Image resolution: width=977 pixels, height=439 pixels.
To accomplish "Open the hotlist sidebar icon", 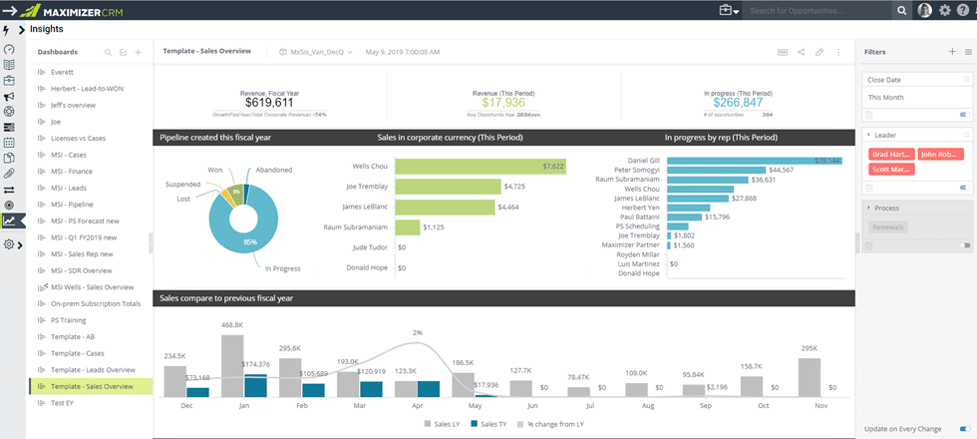I will click(x=9, y=127).
